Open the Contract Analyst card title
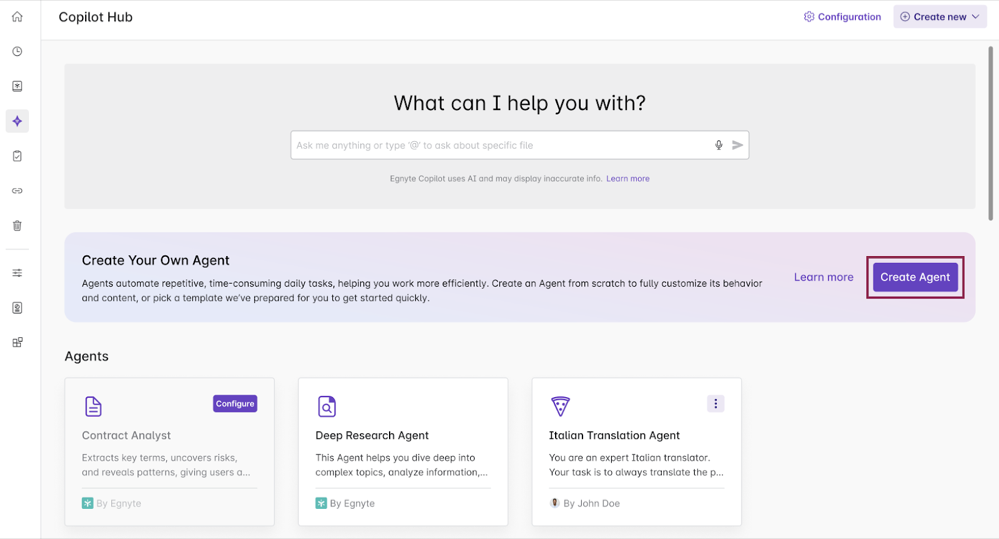This screenshot has height=539, width=999. pyautogui.click(x=126, y=435)
